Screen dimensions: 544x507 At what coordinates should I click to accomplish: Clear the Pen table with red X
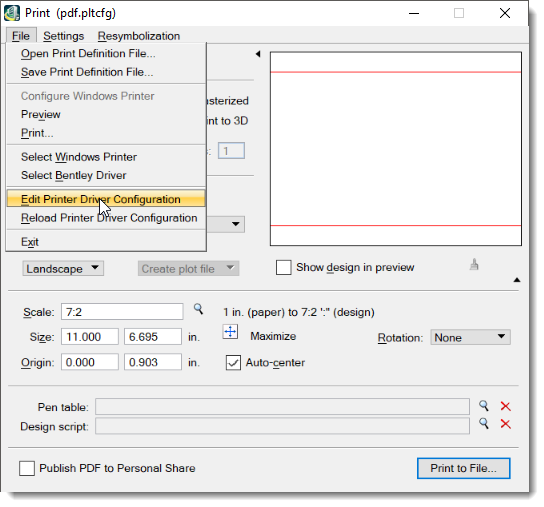tap(505, 406)
